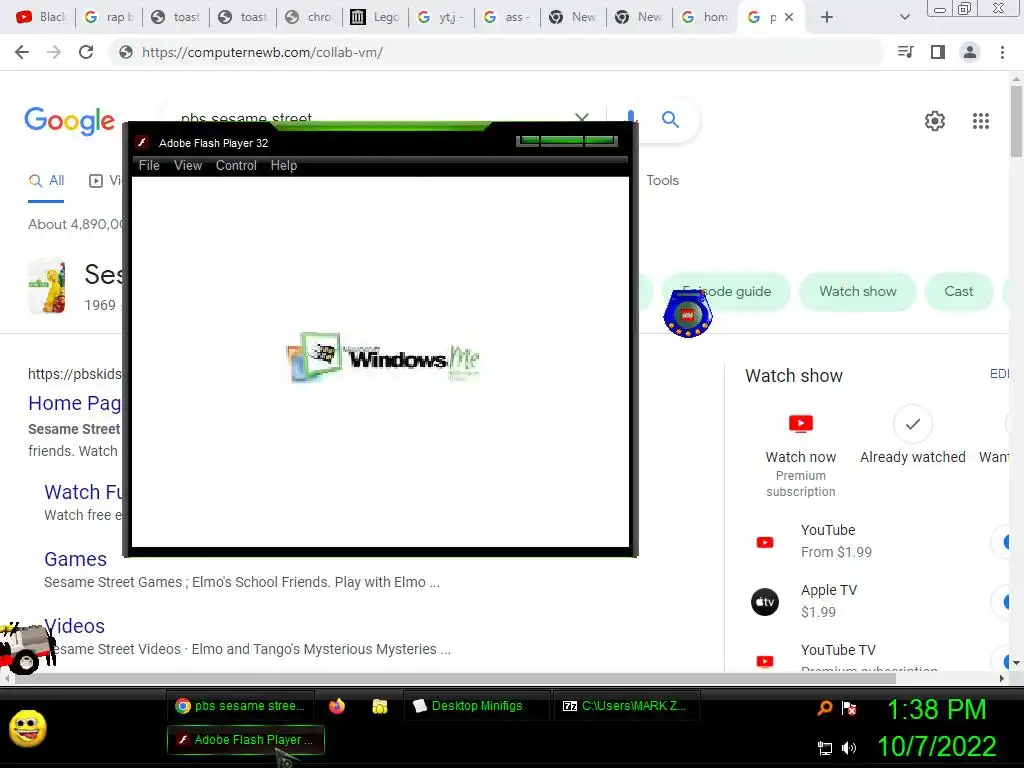1024x768 pixels.
Task: Click the Google search magnifier button
Action: 670,120
